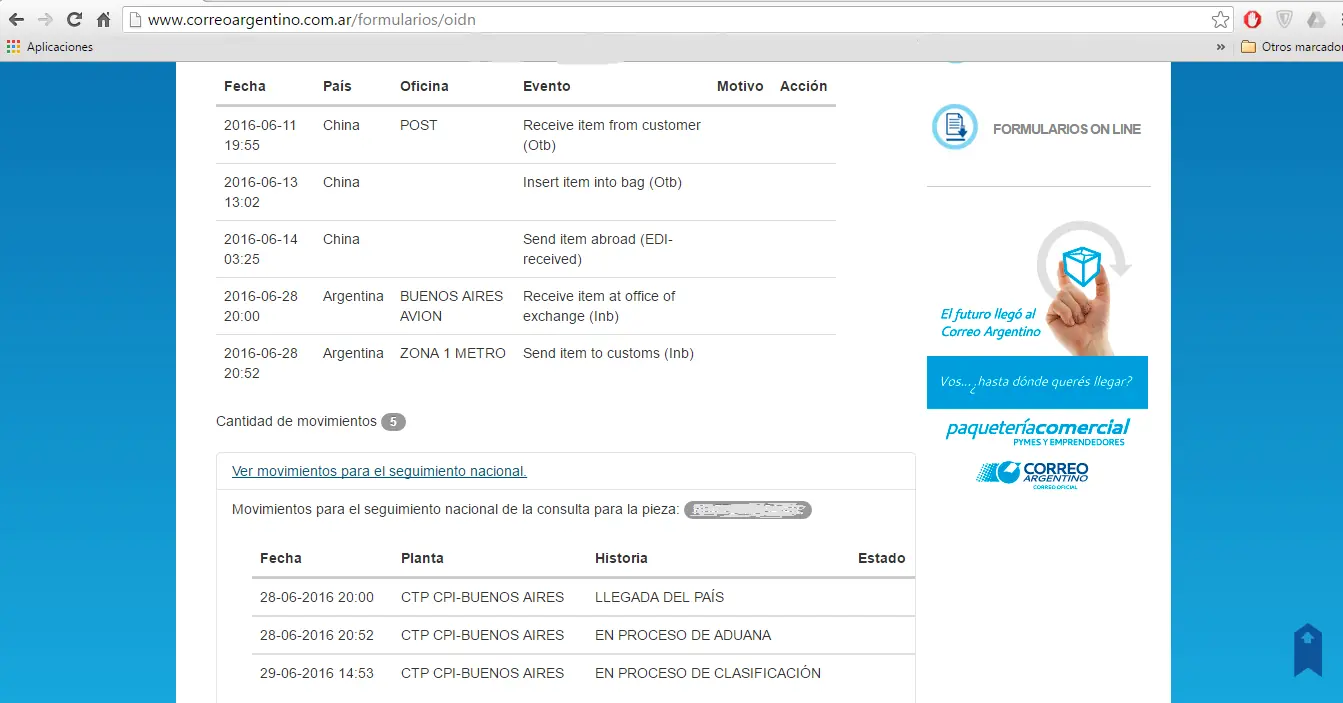Screen dimensions: 1343x703
Task: Select the EN PROCESO DE ADUANA row
Action: [583, 635]
